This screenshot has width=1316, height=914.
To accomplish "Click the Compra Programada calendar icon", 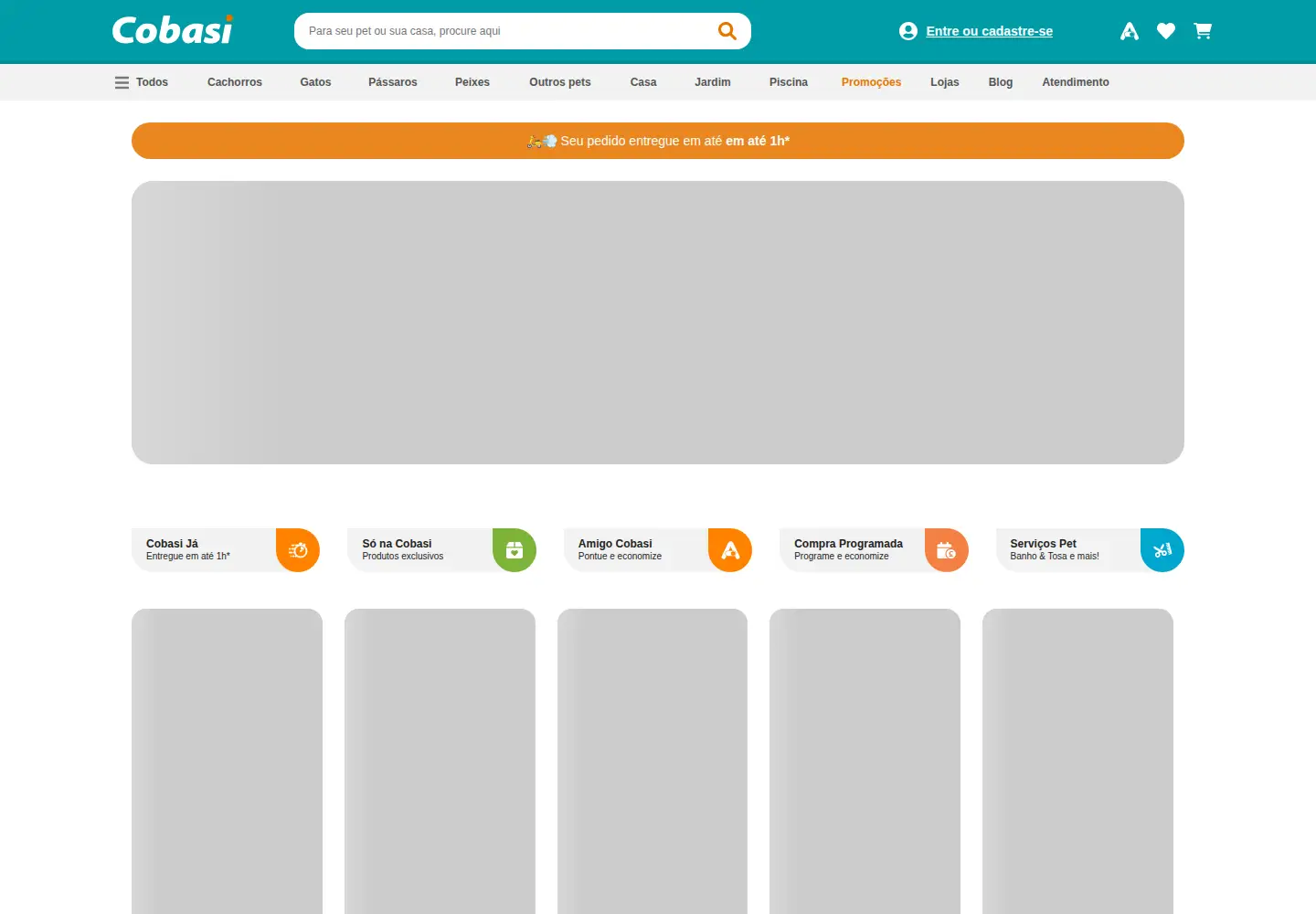I will pos(946,550).
